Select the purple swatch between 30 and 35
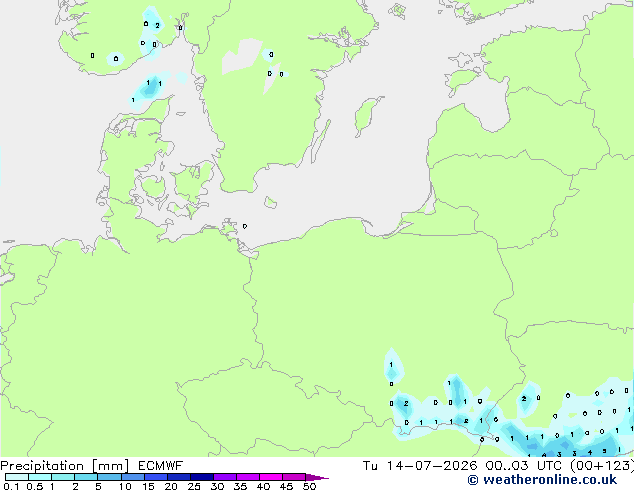This screenshot has height=490, width=634. click(225, 477)
